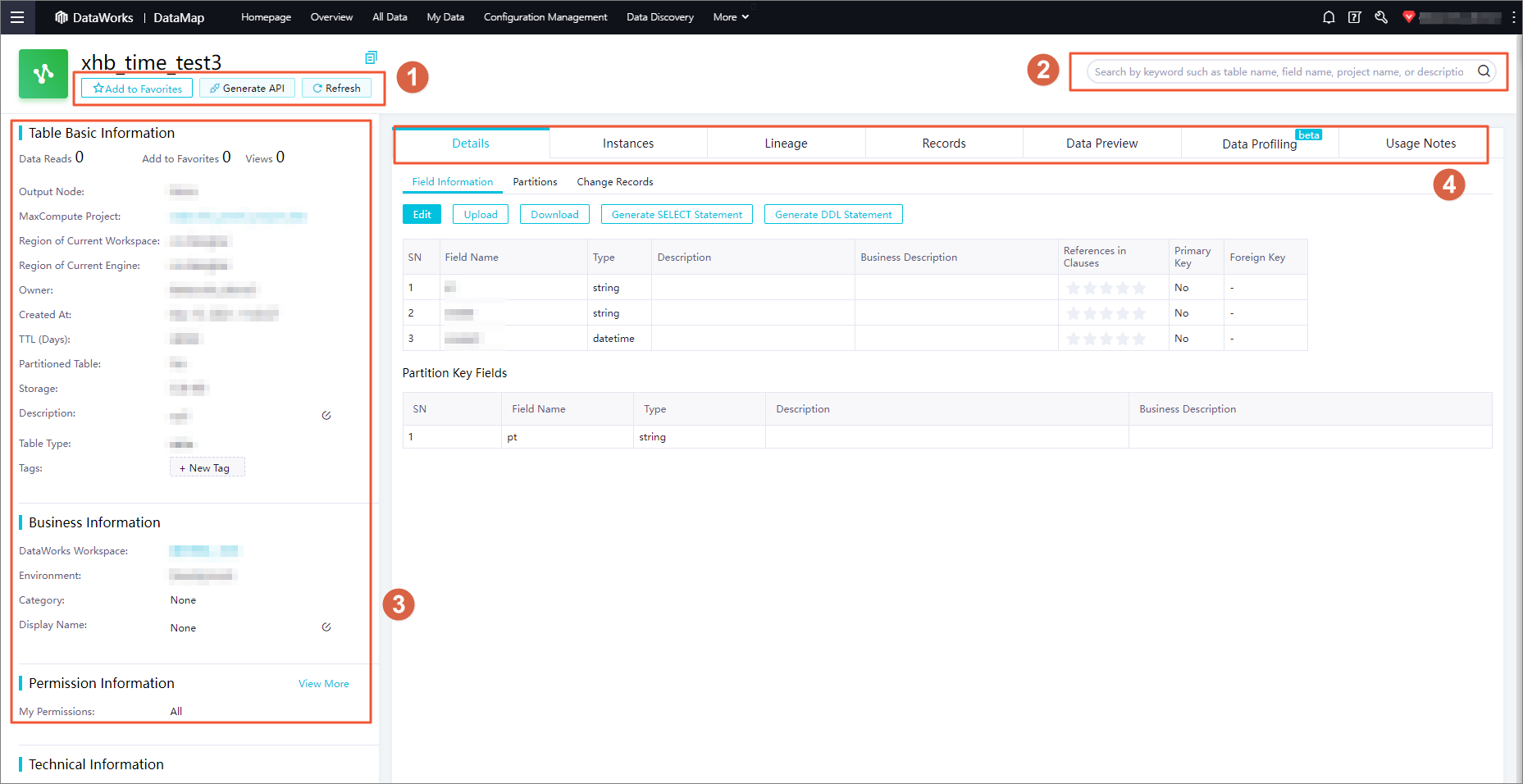Click the red heart badge icon
This screenshot has height=784, width=1523.
(x=1409, y=16)
